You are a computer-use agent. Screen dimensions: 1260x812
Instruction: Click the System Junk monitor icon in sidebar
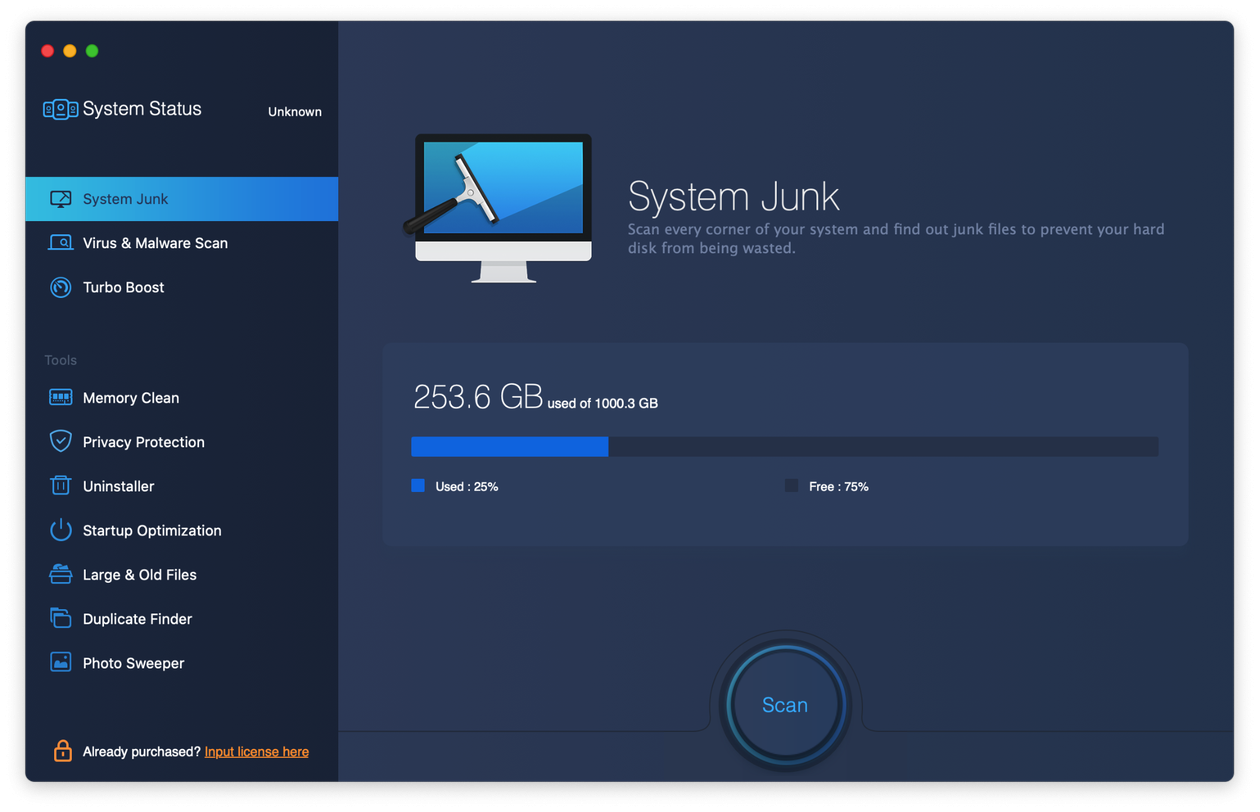[61, 199]
